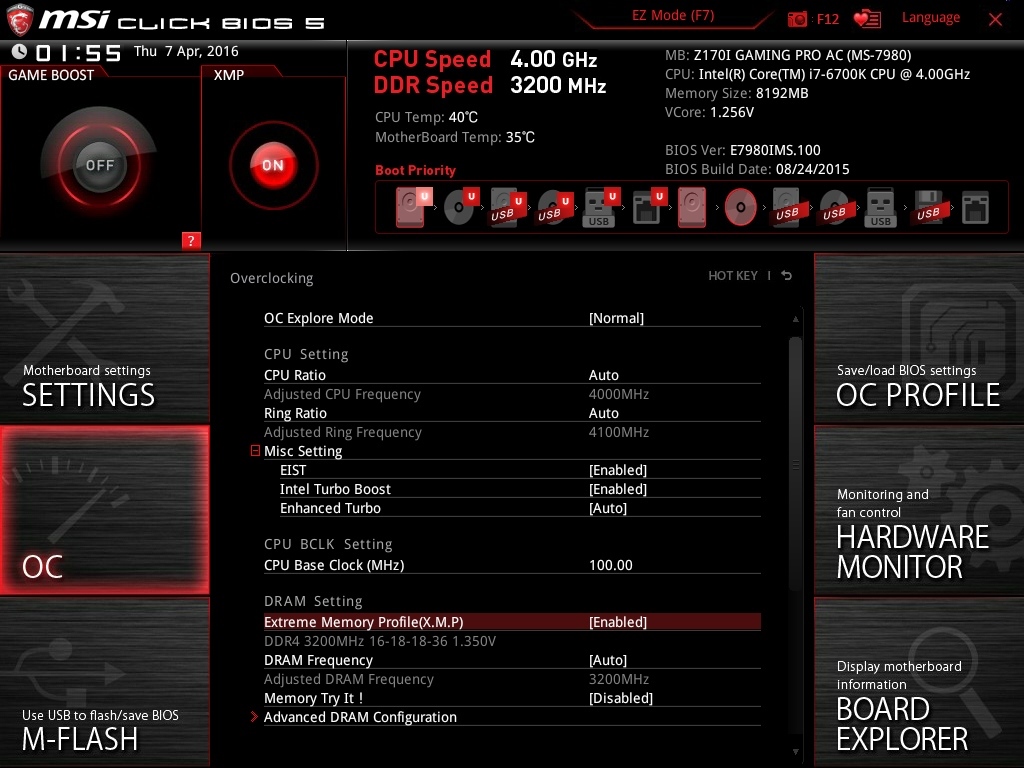Click the DDR4 3200MHz 16-18-18-36 1.350V text

click(379, 641)
